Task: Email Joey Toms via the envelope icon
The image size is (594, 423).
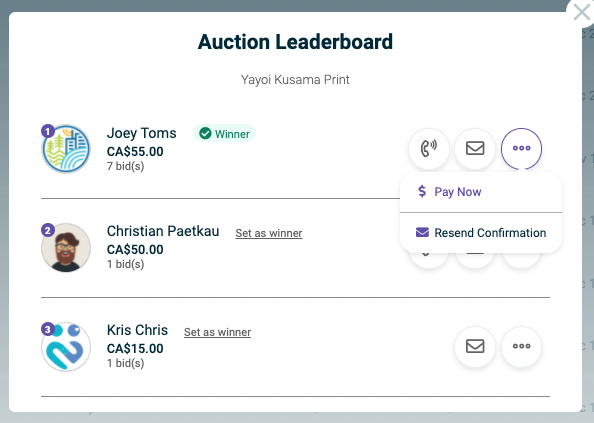Action: (475, 148)
